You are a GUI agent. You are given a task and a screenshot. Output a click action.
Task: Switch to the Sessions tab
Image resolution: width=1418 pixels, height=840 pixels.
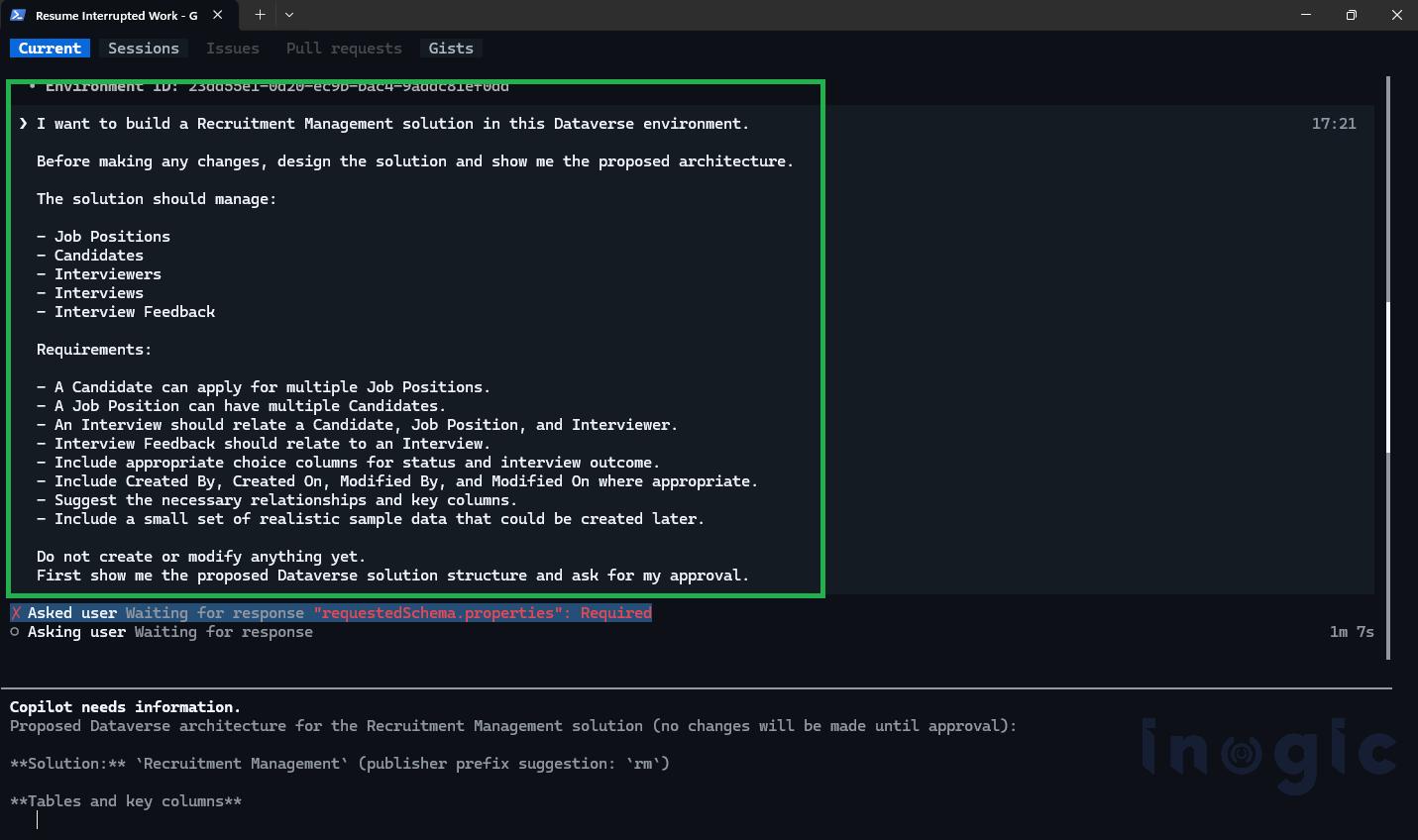pyautogui.click(x=144, y=48)
